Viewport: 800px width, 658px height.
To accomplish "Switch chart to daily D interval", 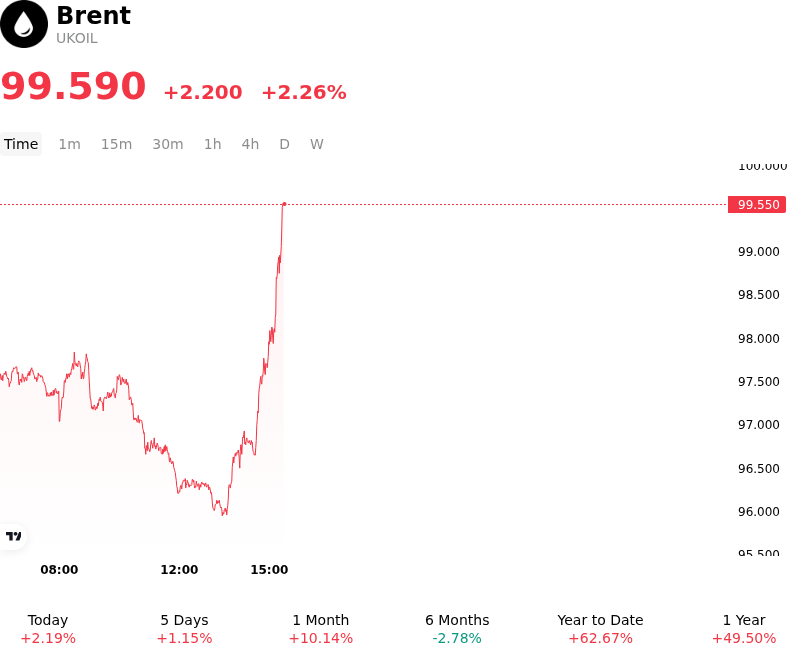I will click(285, 144).
